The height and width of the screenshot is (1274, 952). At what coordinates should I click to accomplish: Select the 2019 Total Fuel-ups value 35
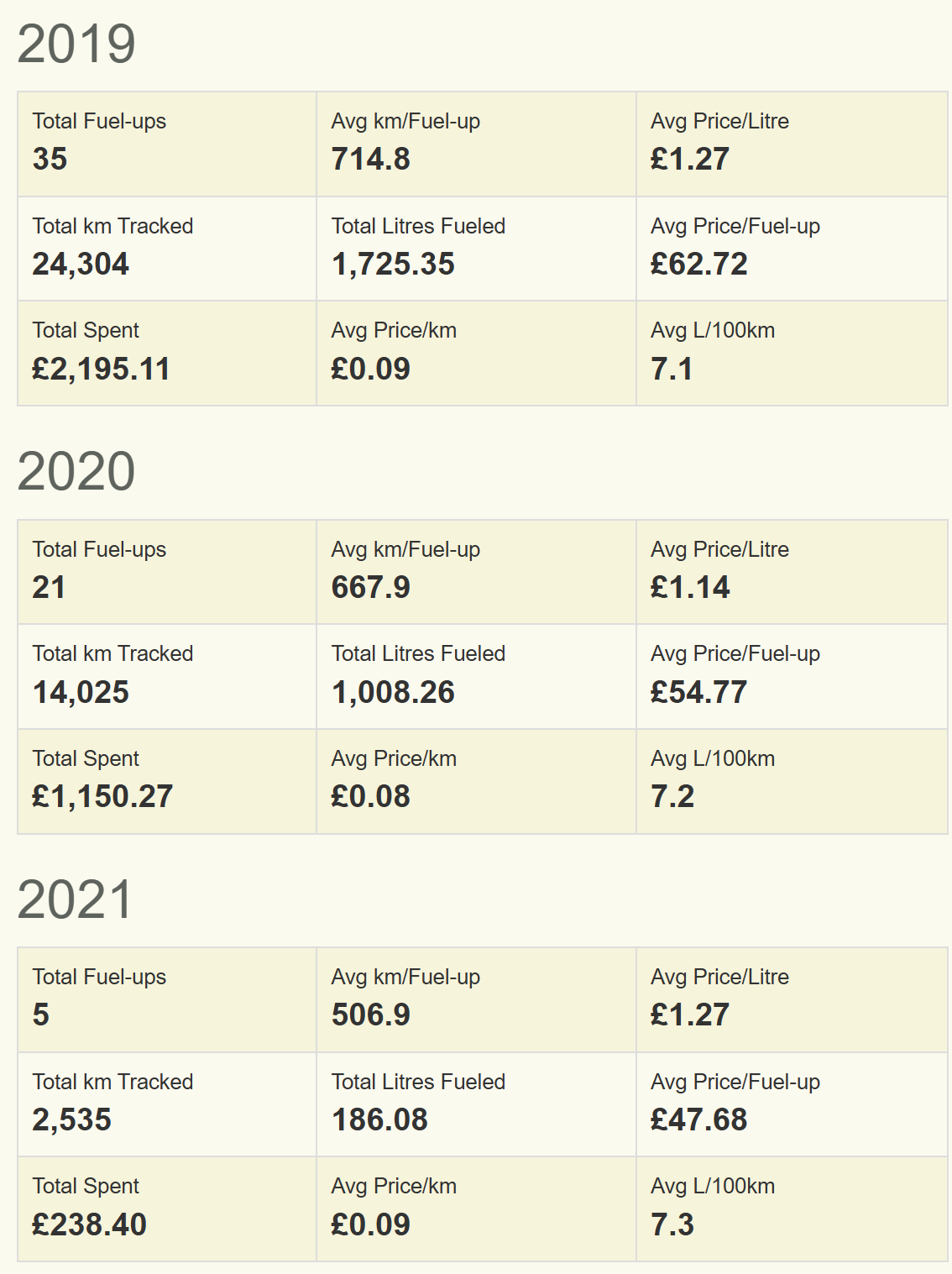(x=50, y=159)
